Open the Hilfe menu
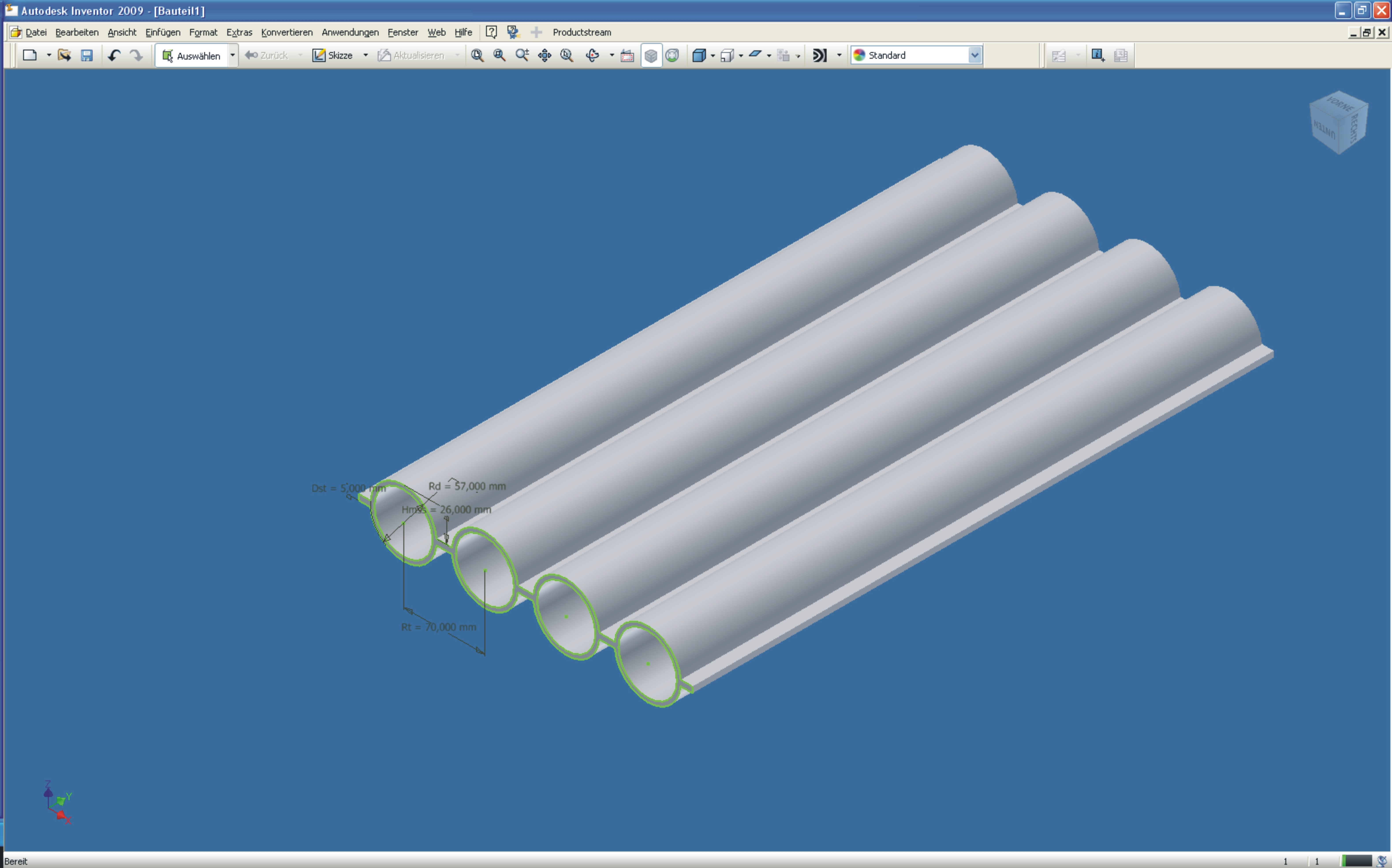This screenshot has width=1392, height=868. point(463,32)
